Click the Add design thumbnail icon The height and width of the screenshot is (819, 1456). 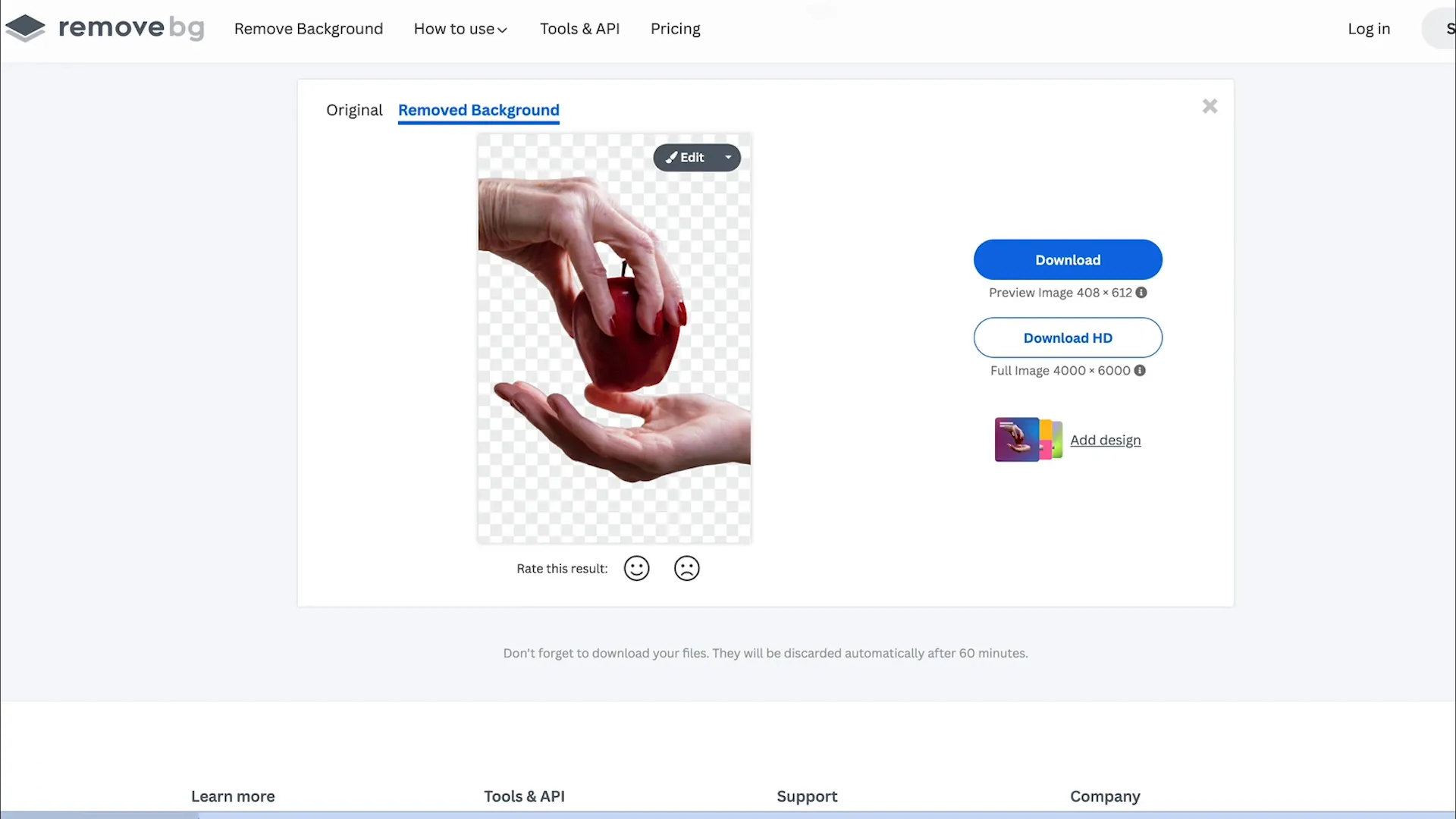[1028, 439]
